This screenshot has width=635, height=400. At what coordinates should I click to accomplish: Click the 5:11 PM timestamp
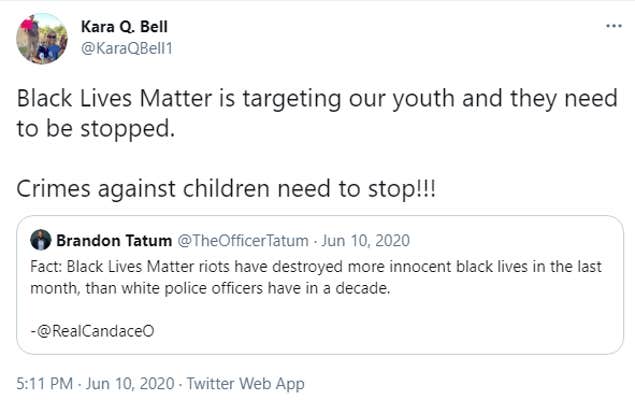tap(42, 383)
